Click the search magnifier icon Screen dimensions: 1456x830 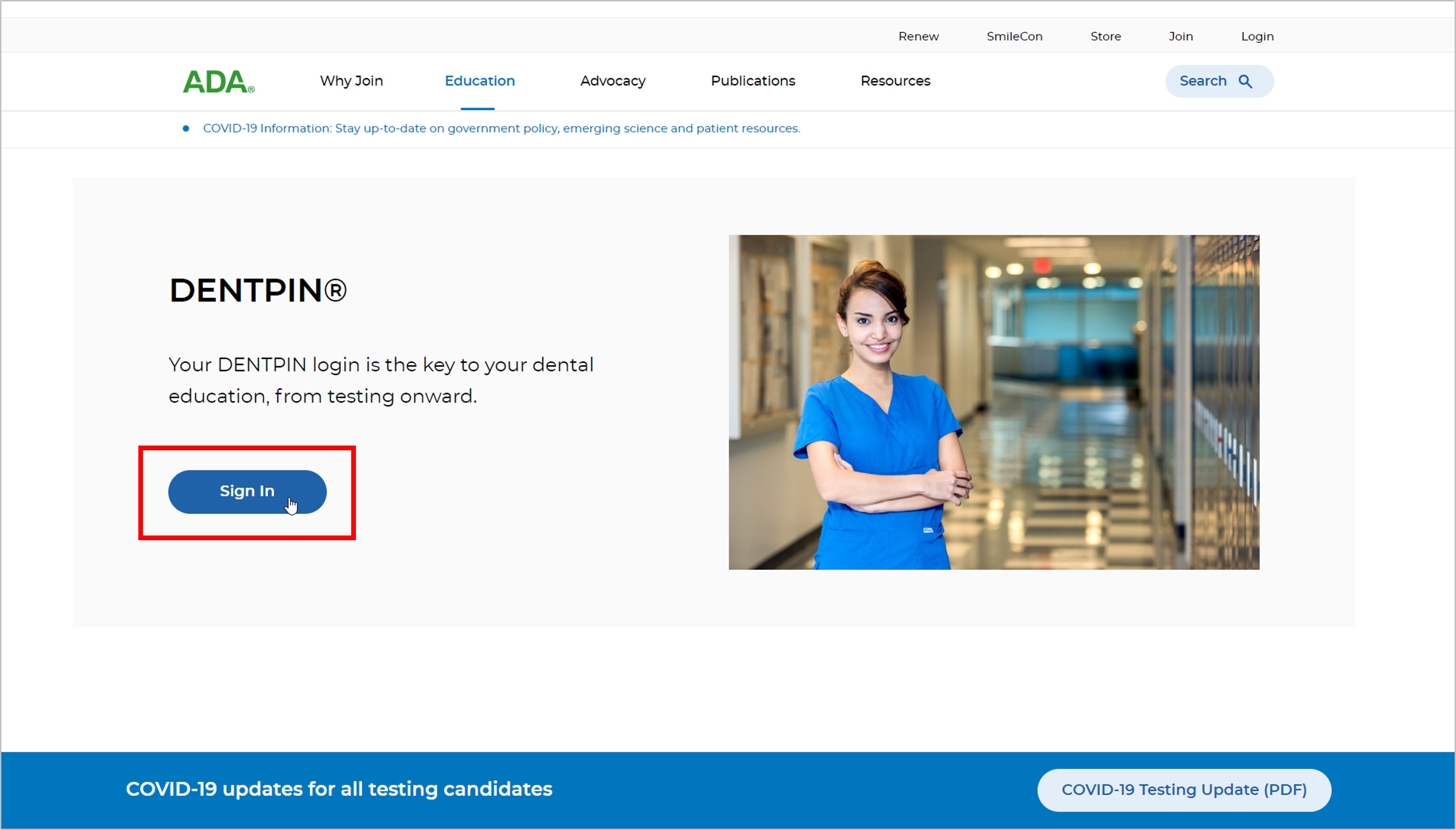point(1245,82)
